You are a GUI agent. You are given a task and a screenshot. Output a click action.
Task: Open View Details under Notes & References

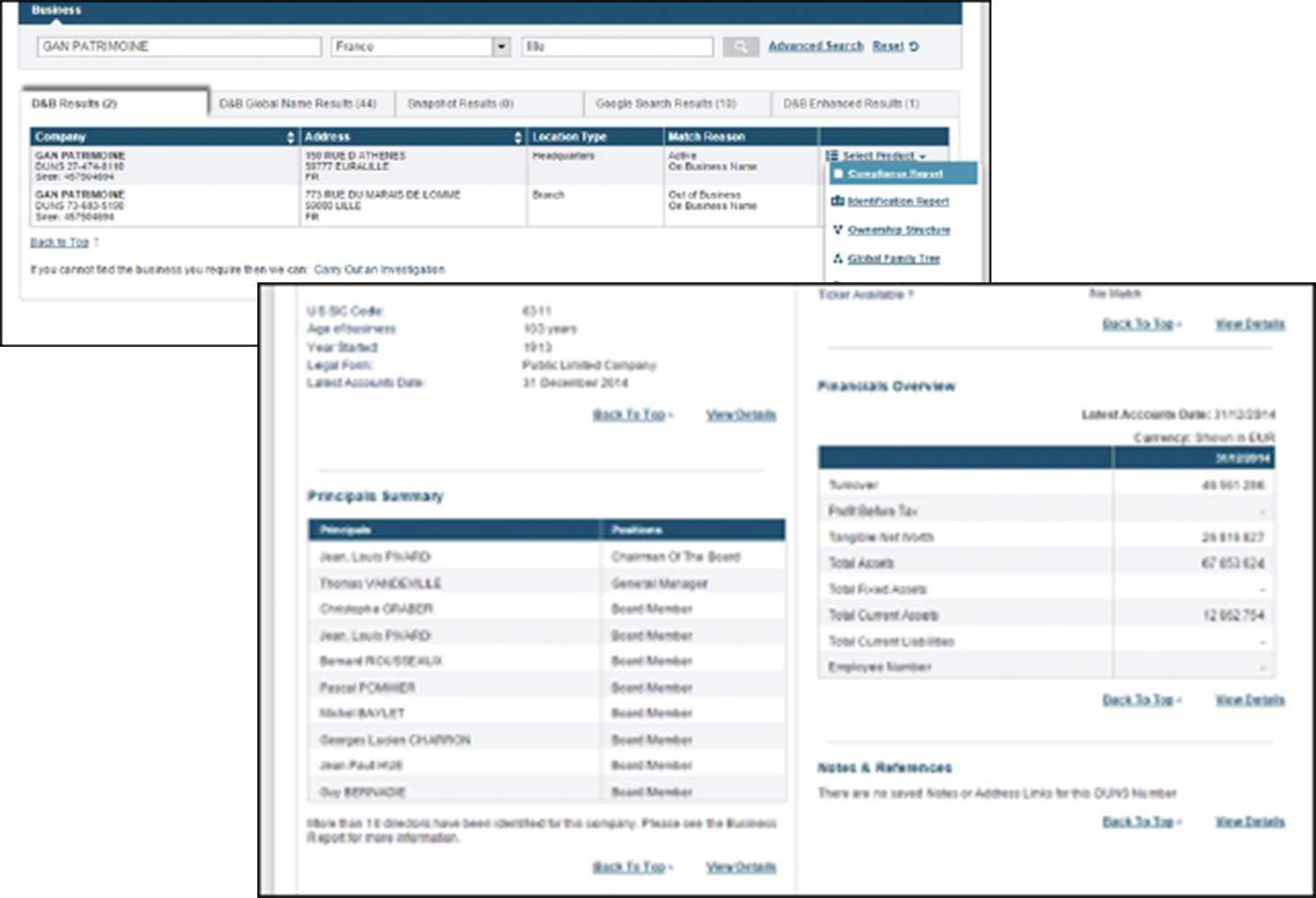1250,822
